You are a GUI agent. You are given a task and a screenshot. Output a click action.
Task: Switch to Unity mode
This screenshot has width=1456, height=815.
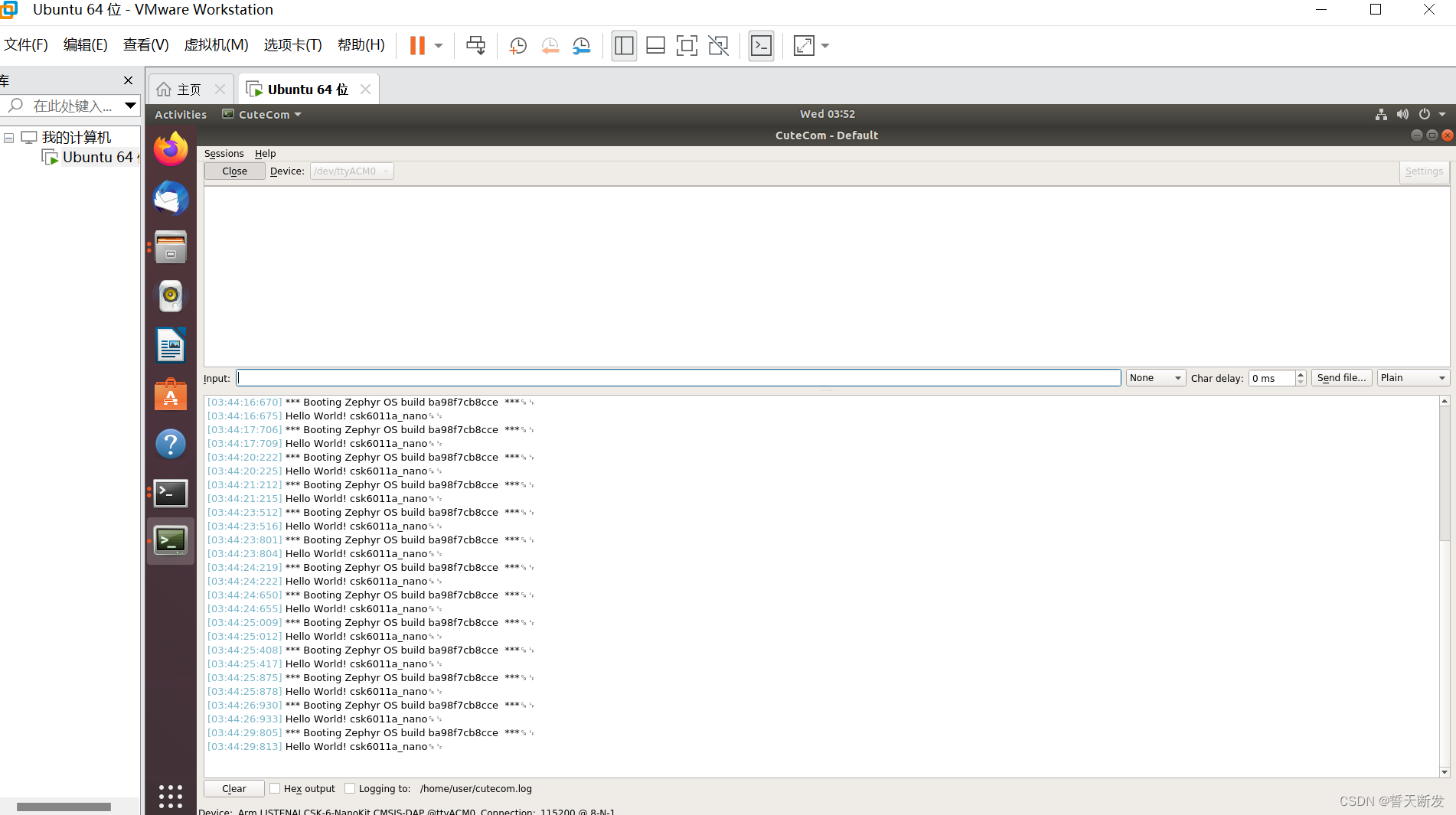coord(719,46)
